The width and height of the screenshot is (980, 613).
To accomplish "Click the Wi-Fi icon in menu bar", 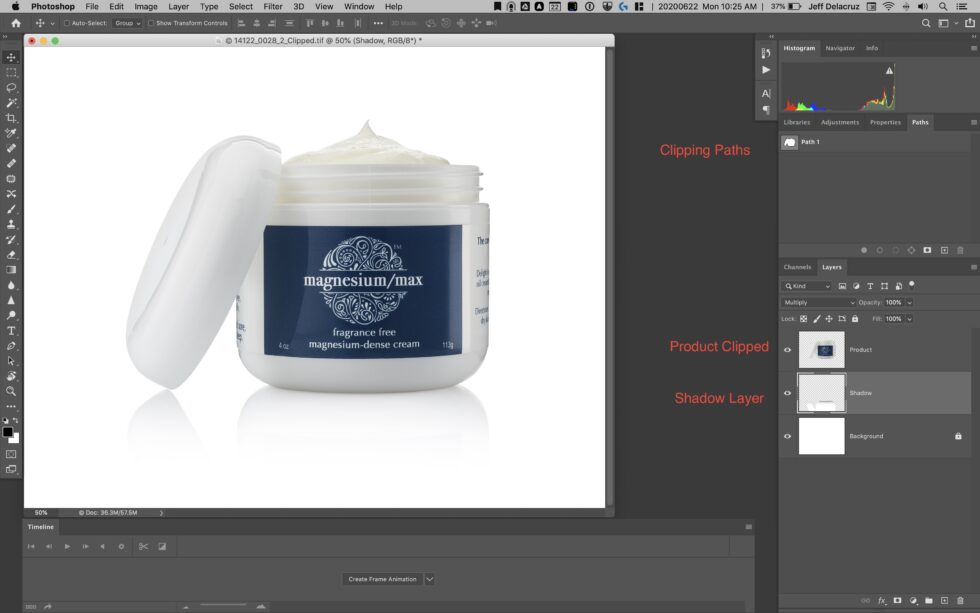I will pyautogui.click(x=888, y=6).
